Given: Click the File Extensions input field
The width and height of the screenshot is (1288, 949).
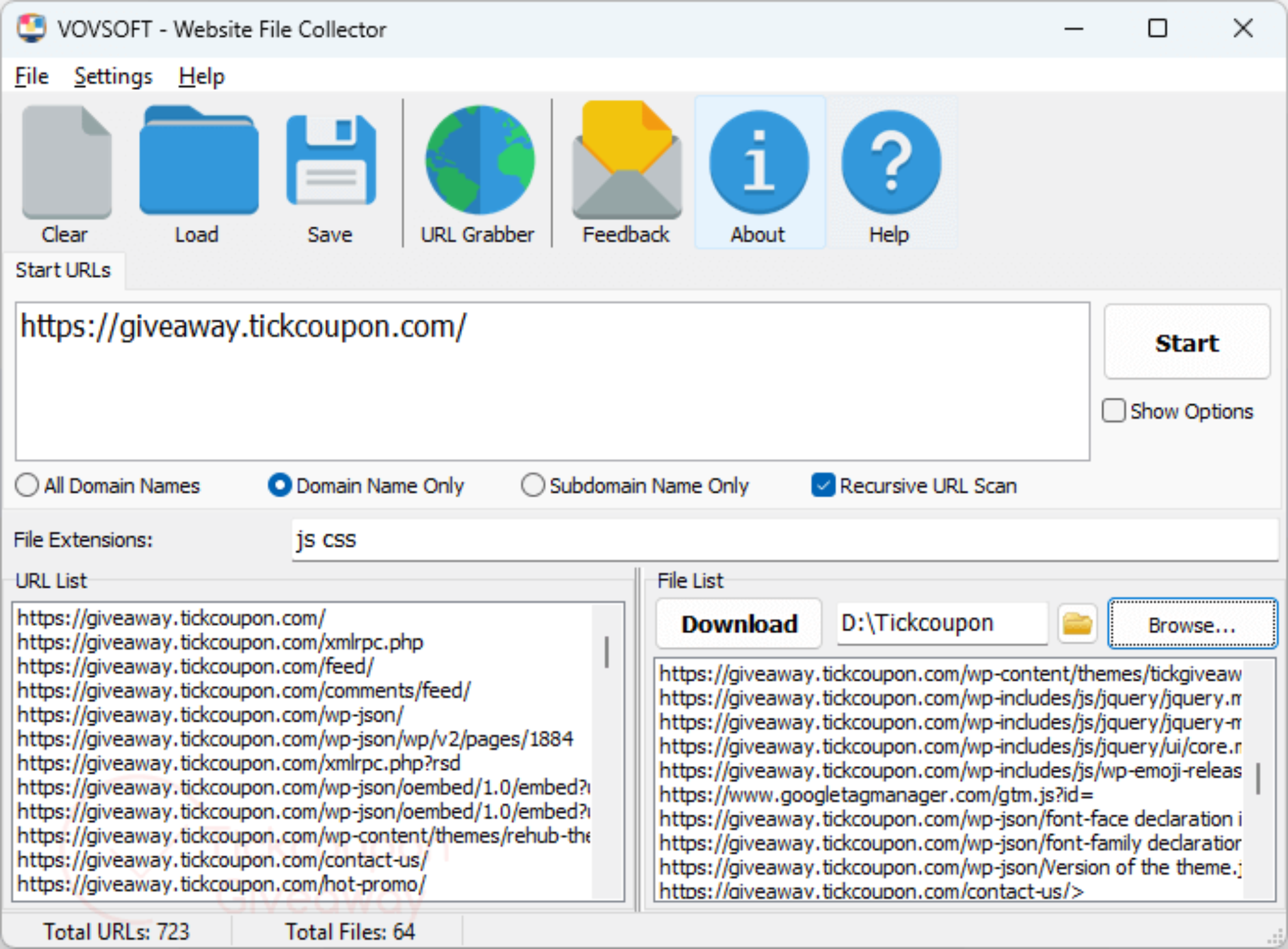Looking at the screenshot, I should tap(785, 540).
